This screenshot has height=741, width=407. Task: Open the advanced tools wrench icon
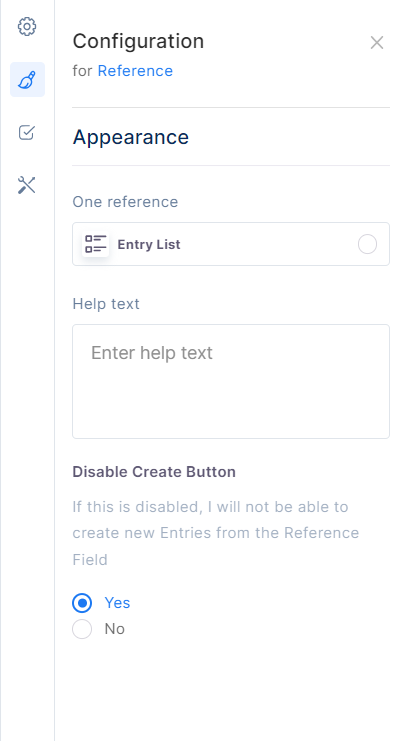27,185
